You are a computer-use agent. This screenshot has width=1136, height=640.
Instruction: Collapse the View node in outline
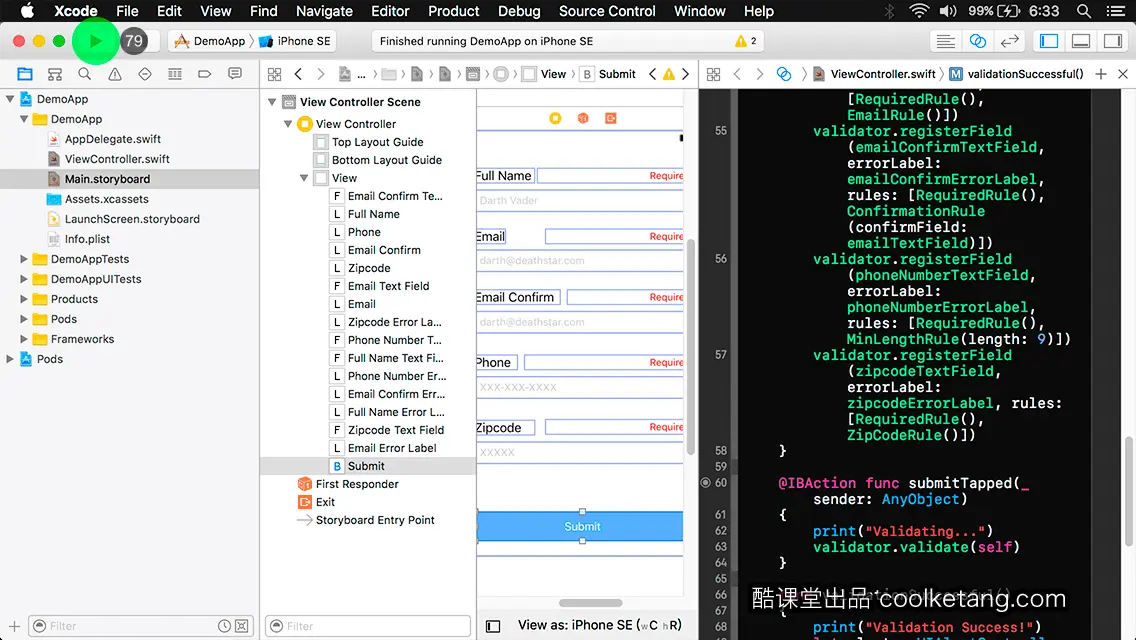tap(304, 178)
